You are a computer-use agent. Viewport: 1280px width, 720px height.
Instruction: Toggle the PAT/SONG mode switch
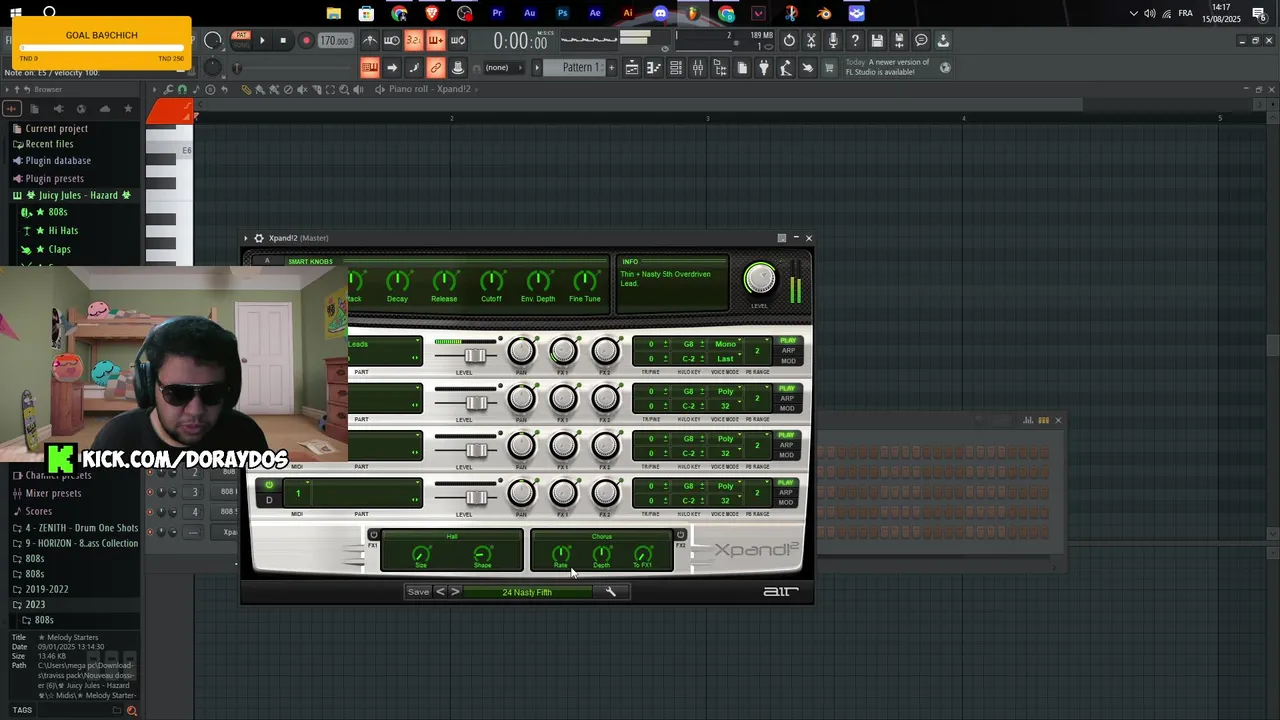(241, 40)
